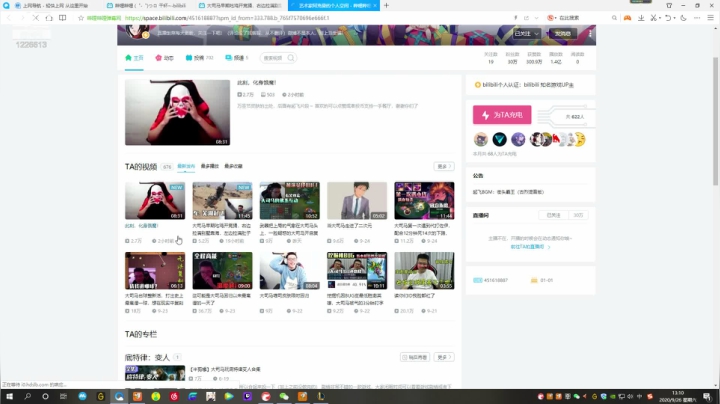Image resolution: width=720 pixels, height=404 pixels.
Task: Click 已关注 button in live room panel
Action: click(554, 215)
